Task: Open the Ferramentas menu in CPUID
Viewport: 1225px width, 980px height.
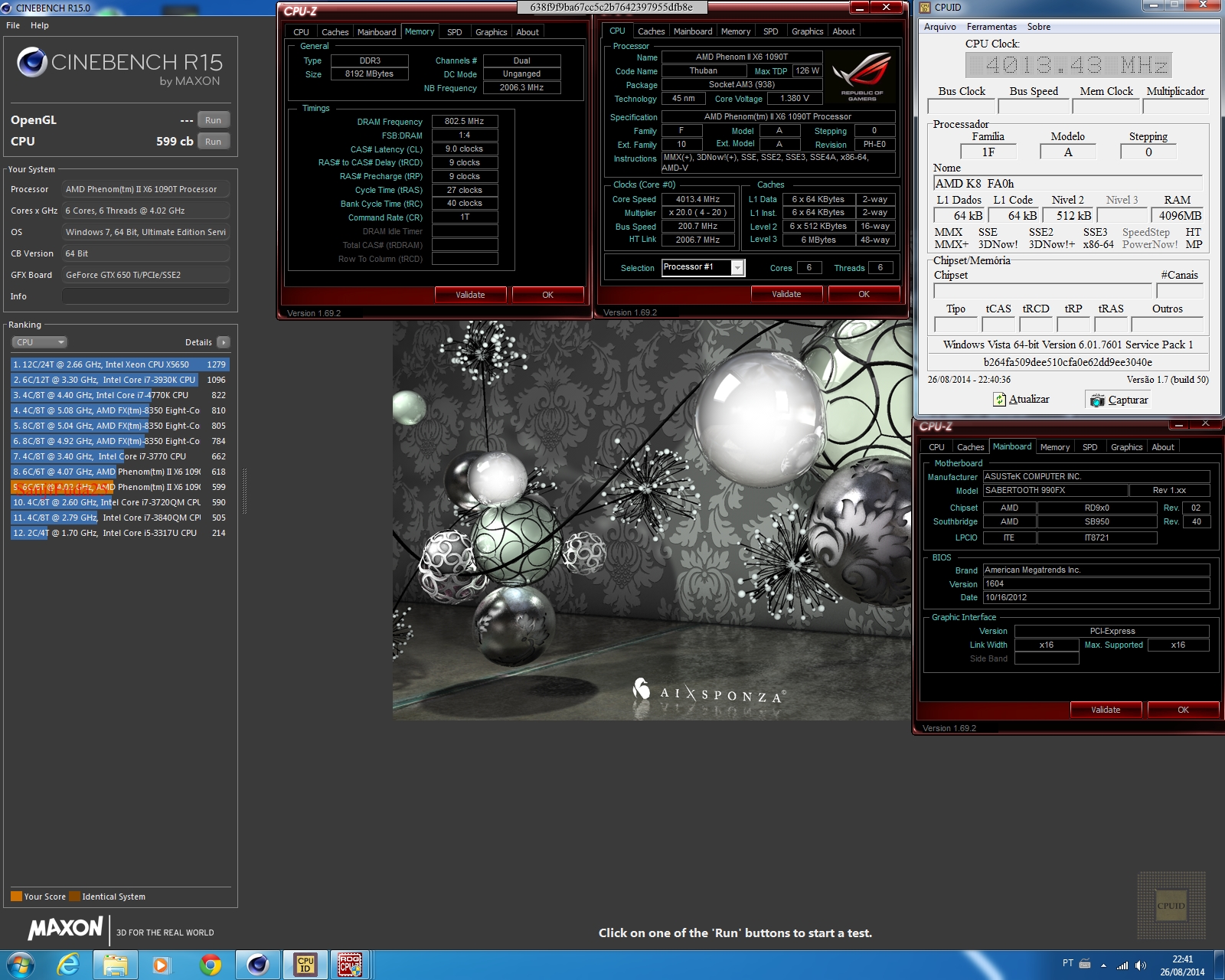Action: [x=991, y=27]
